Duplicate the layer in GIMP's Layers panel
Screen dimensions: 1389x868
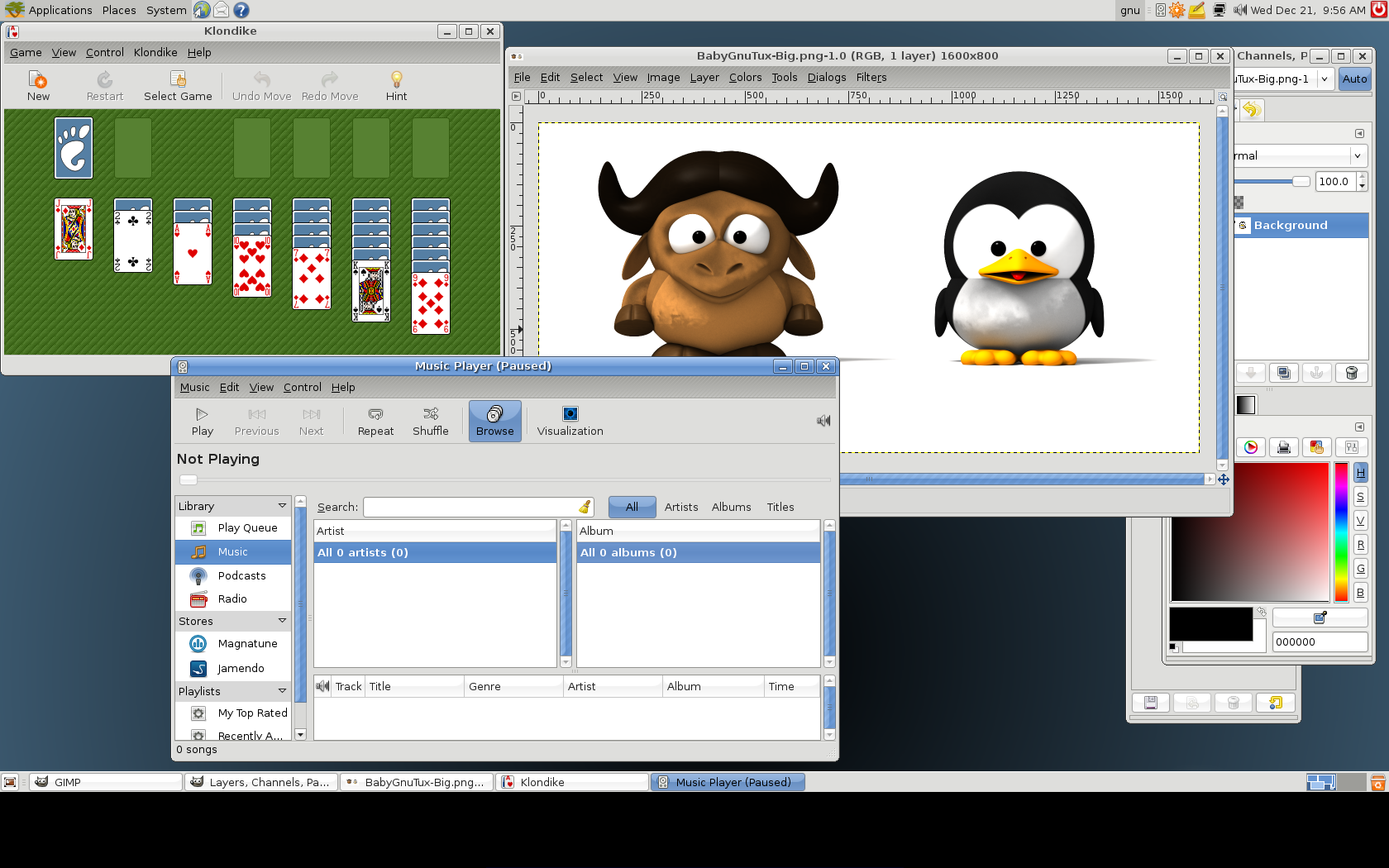point(1283,373)
